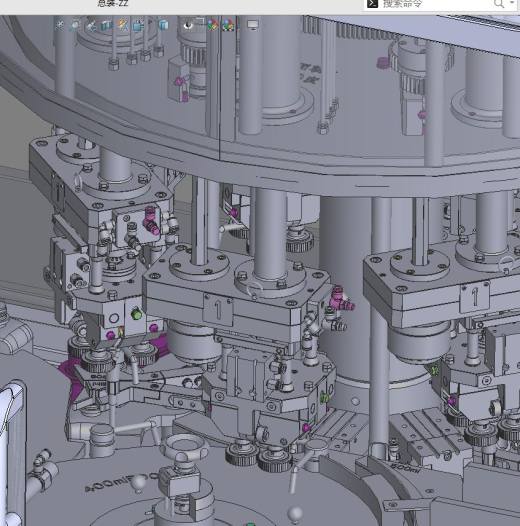
Task: Expand the search box dropdown arrow
Action: pyautogui.click(x=512, y=3)
